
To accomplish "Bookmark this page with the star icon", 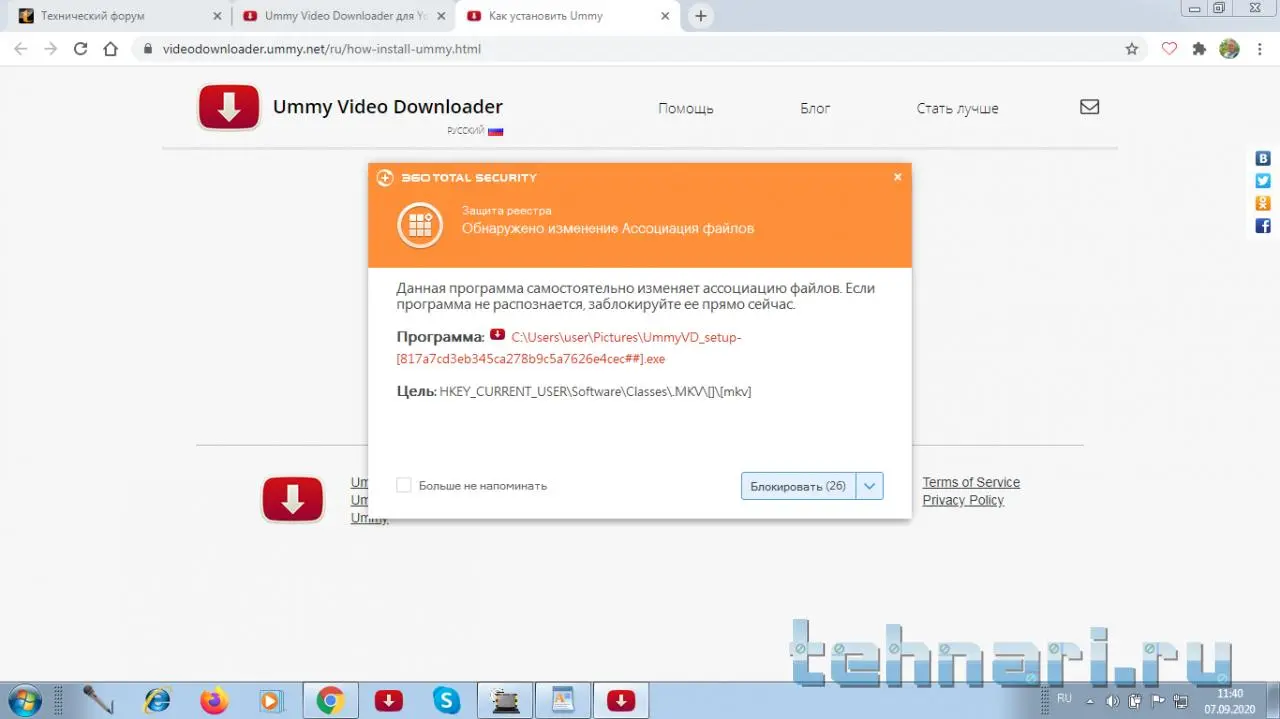I will pyautogui.click(x=1132, y=48).
